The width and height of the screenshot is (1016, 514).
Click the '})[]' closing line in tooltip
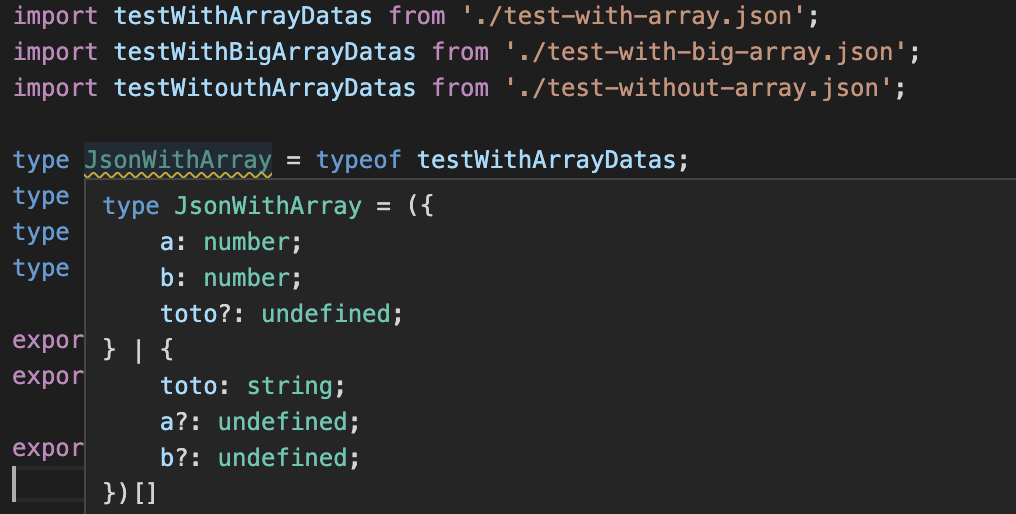pos(130,493)
